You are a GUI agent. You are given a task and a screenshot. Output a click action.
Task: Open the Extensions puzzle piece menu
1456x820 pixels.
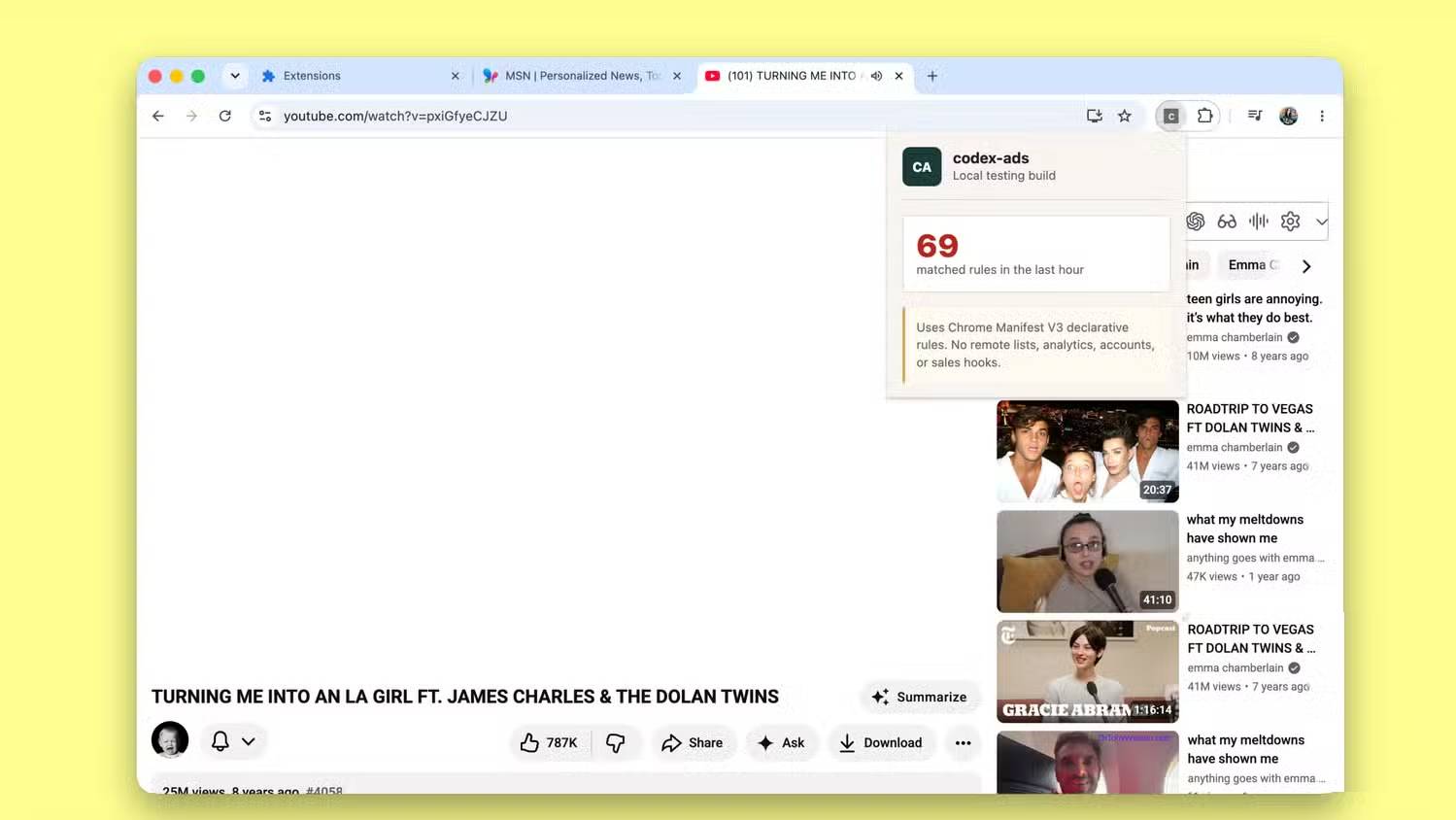coord(1205,116)
